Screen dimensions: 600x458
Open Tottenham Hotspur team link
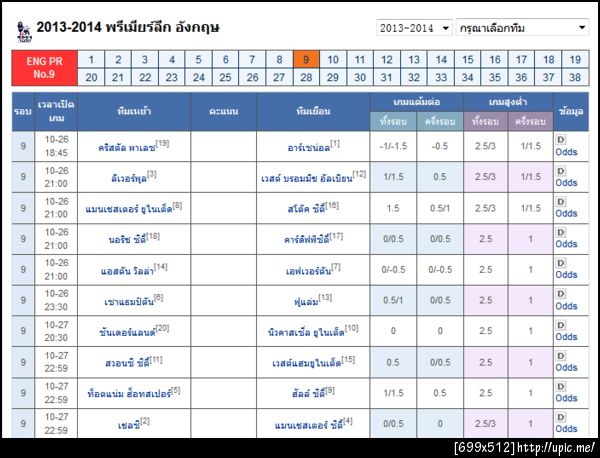129,394
